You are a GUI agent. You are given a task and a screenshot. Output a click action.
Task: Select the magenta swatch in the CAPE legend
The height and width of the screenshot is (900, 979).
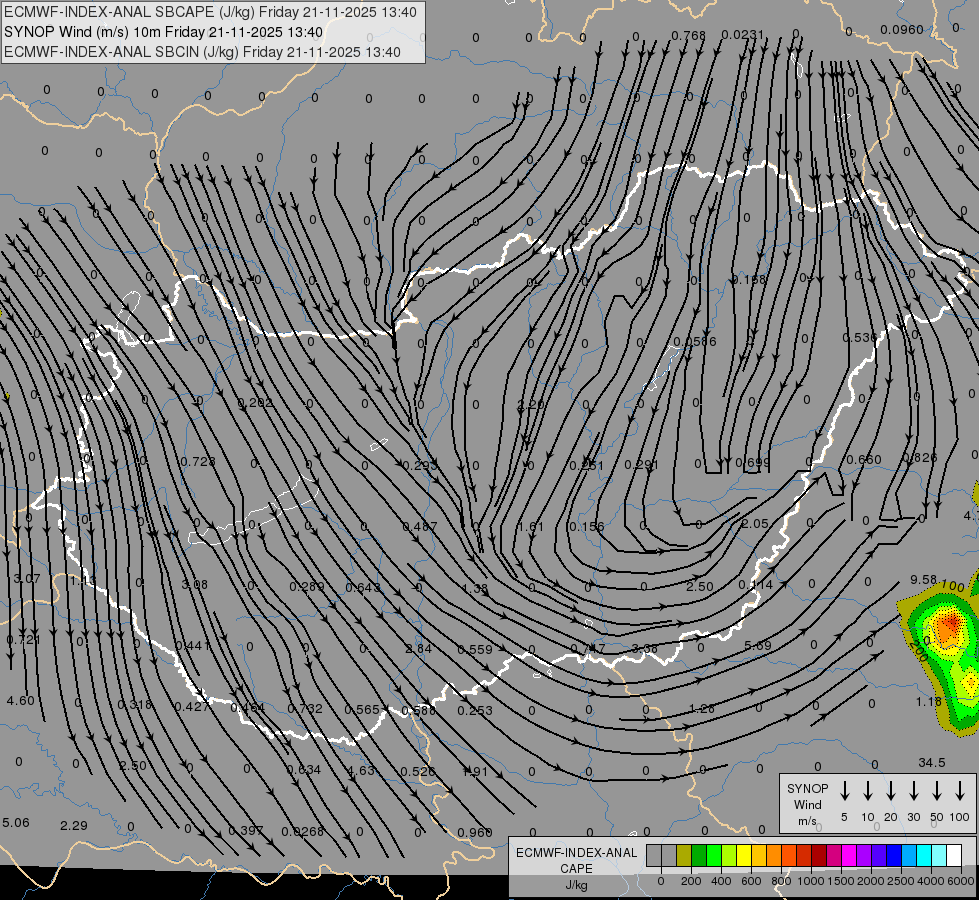(x=849, y=856)
